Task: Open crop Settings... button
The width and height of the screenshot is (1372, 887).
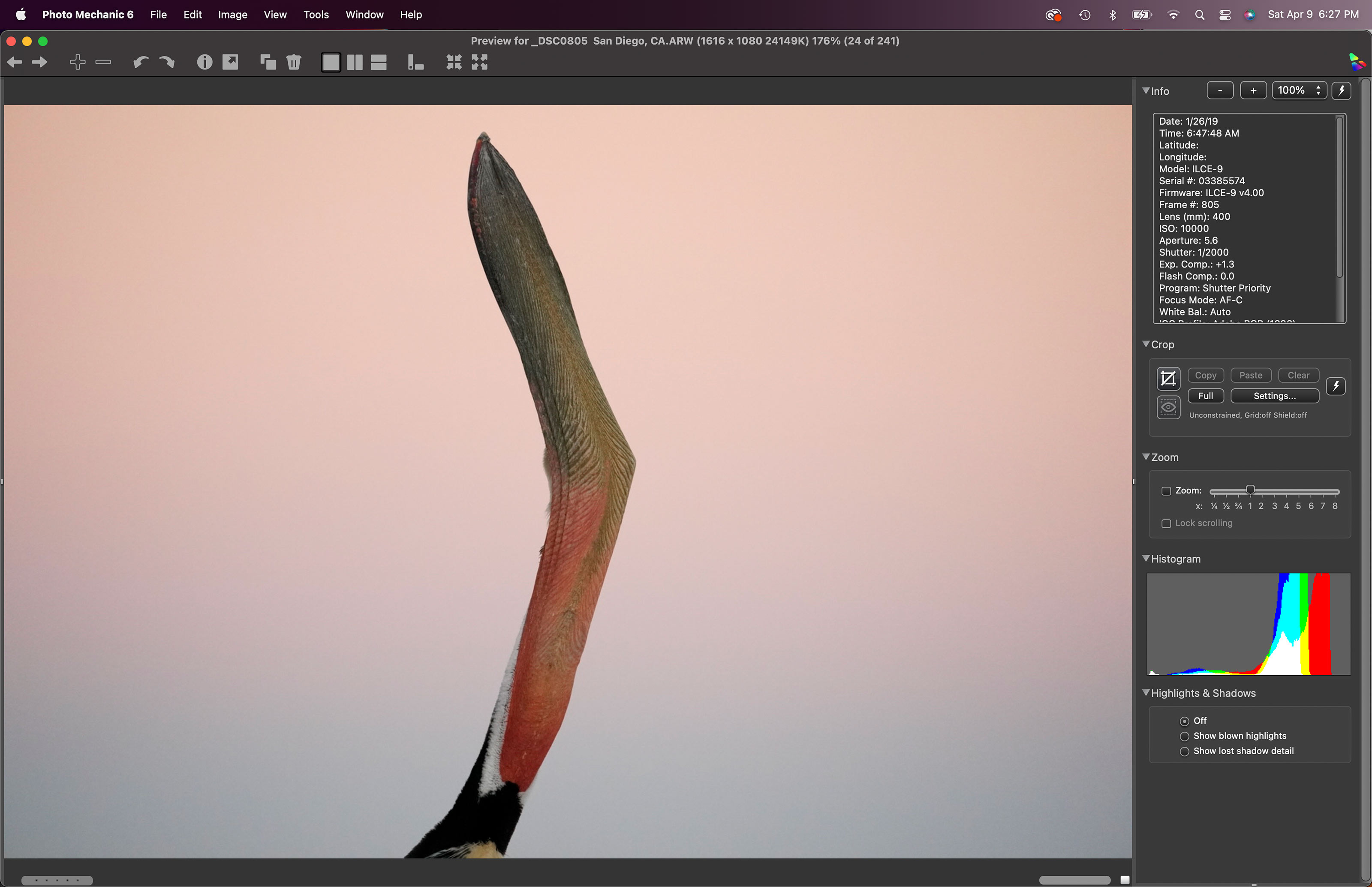Action: [x=1275, y=396]
